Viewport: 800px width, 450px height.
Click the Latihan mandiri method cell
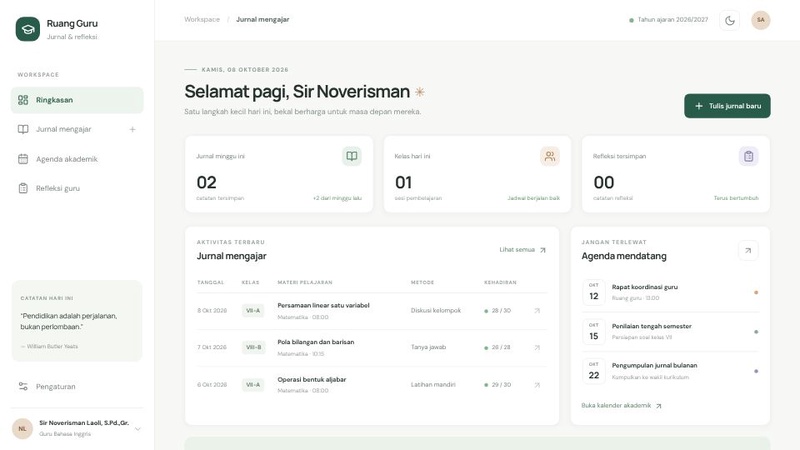tap(433, 385)
